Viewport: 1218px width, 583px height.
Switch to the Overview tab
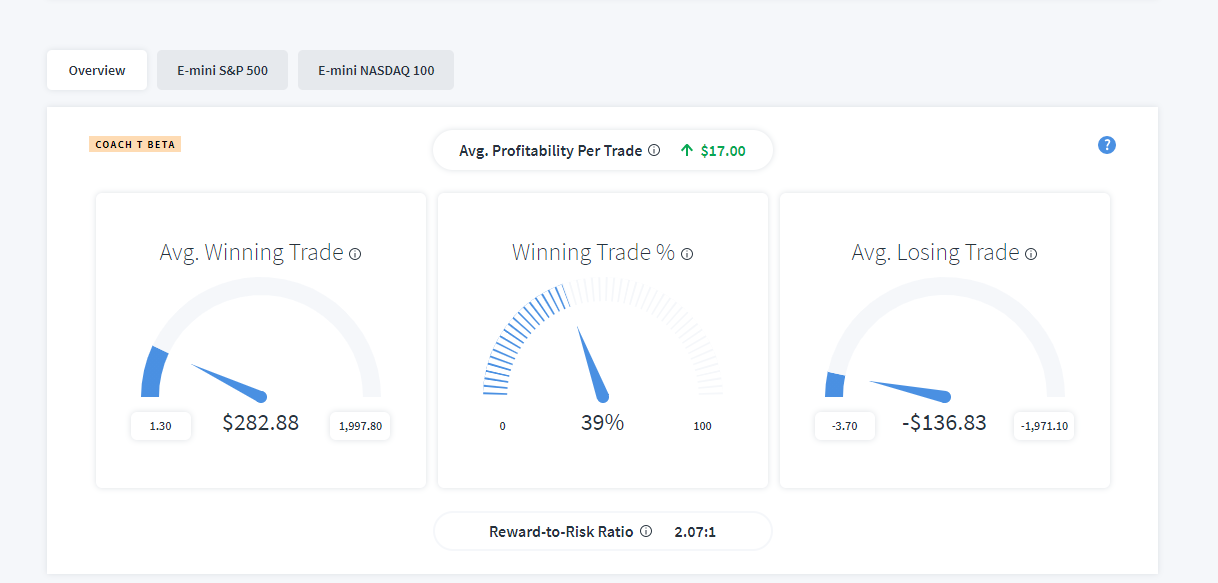(97, 70)
